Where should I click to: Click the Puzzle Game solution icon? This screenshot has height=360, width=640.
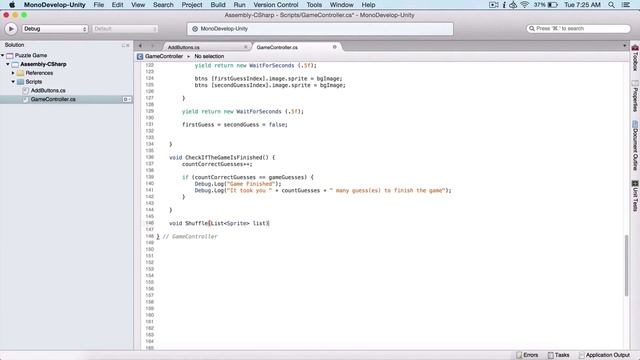[x=10, y=56]
